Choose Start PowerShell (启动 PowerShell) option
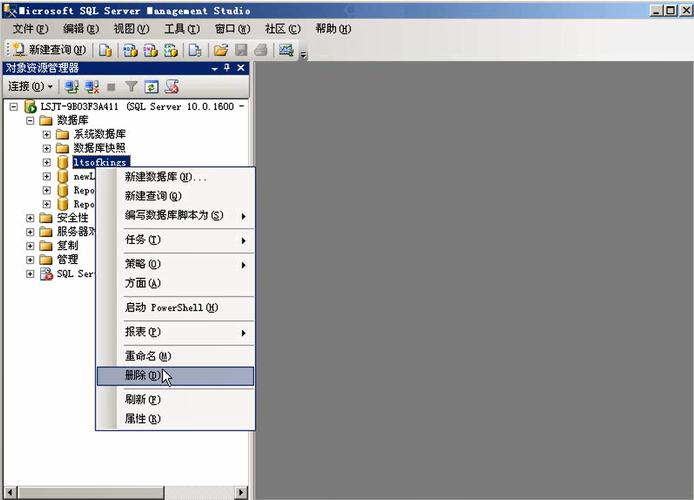The width and height of the screenshot is (694, 500). 176,308
